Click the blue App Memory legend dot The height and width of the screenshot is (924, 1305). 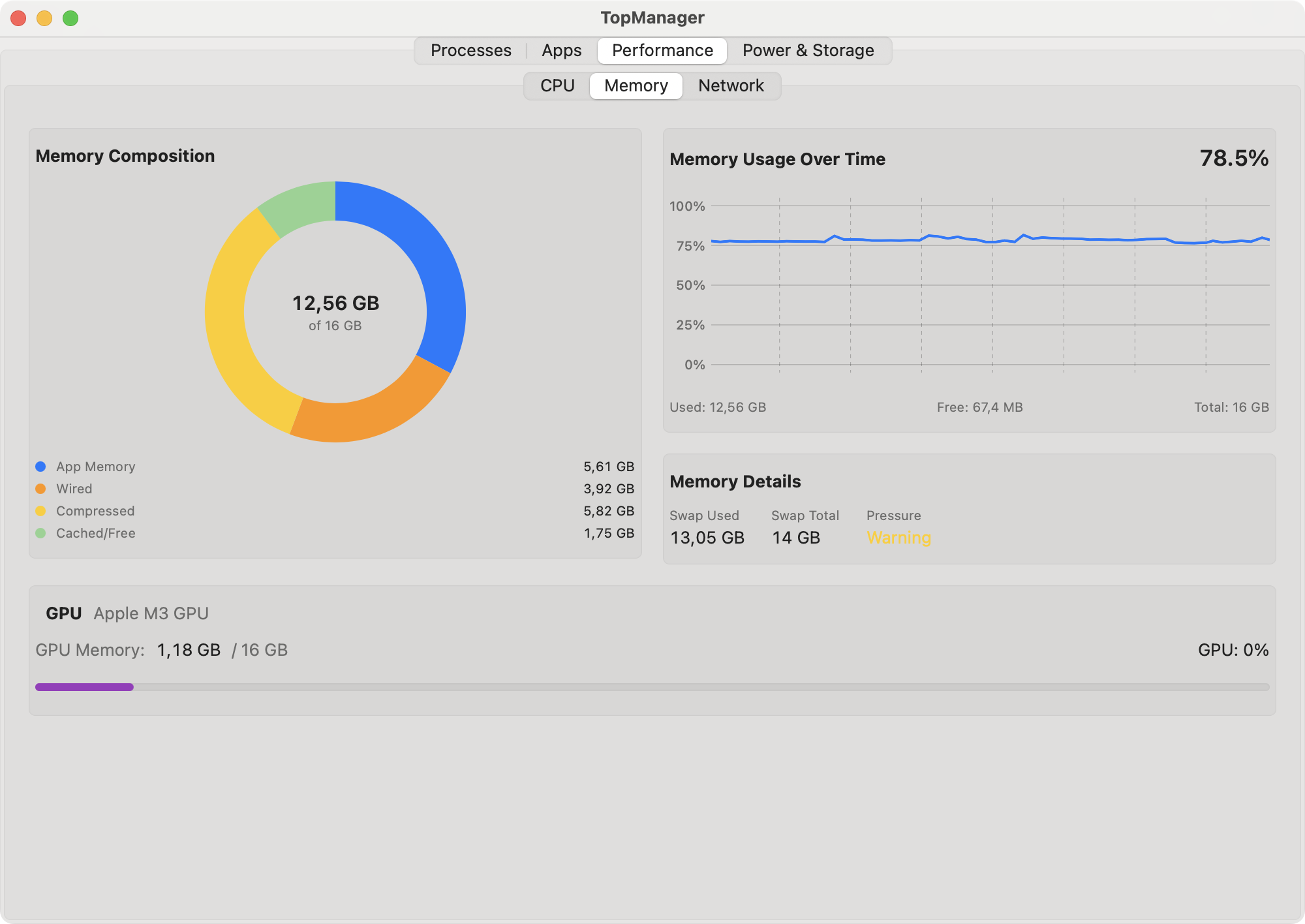click(40, 467)
